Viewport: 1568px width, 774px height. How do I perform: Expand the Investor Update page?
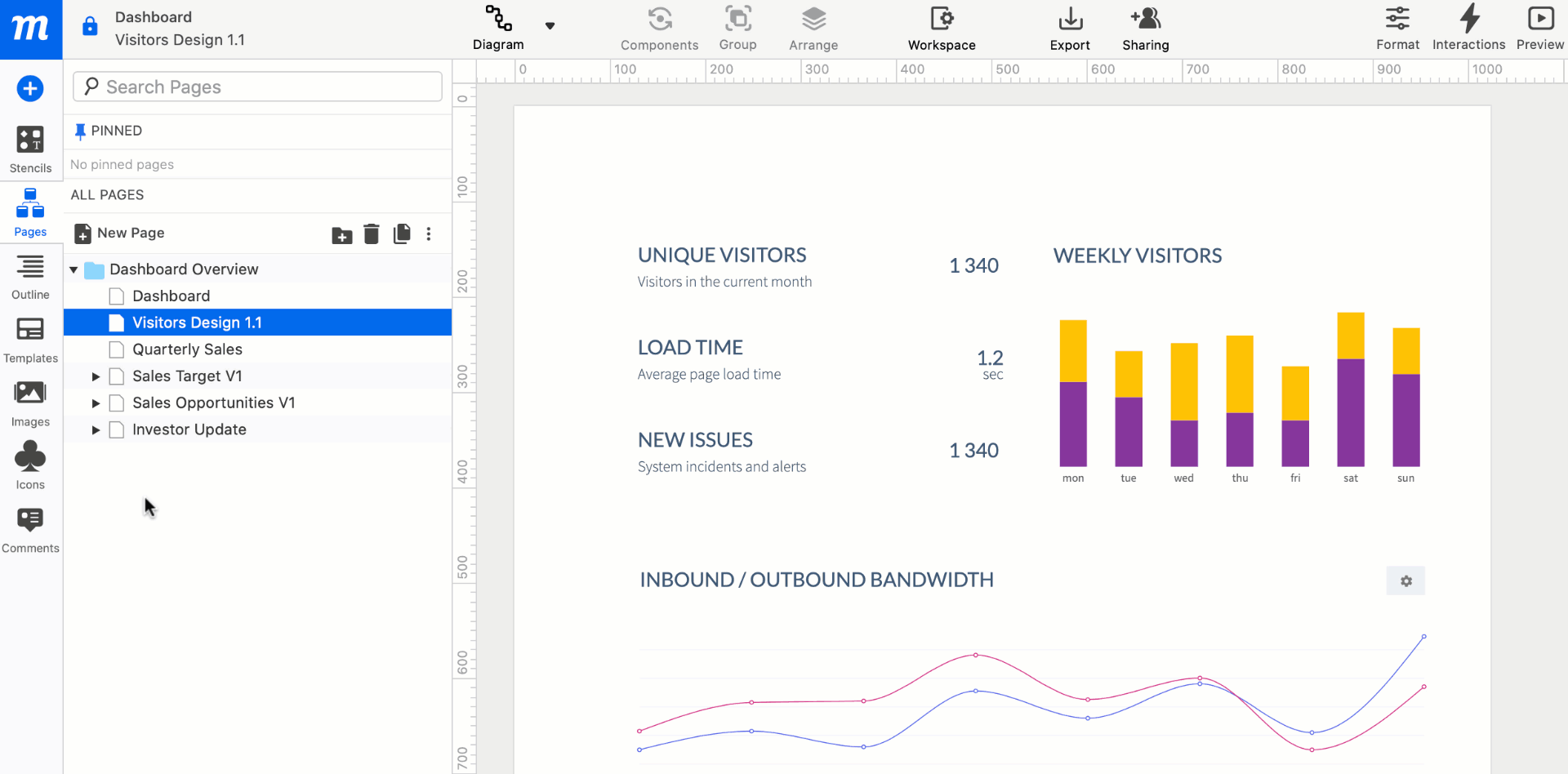[x=96, y=430]
